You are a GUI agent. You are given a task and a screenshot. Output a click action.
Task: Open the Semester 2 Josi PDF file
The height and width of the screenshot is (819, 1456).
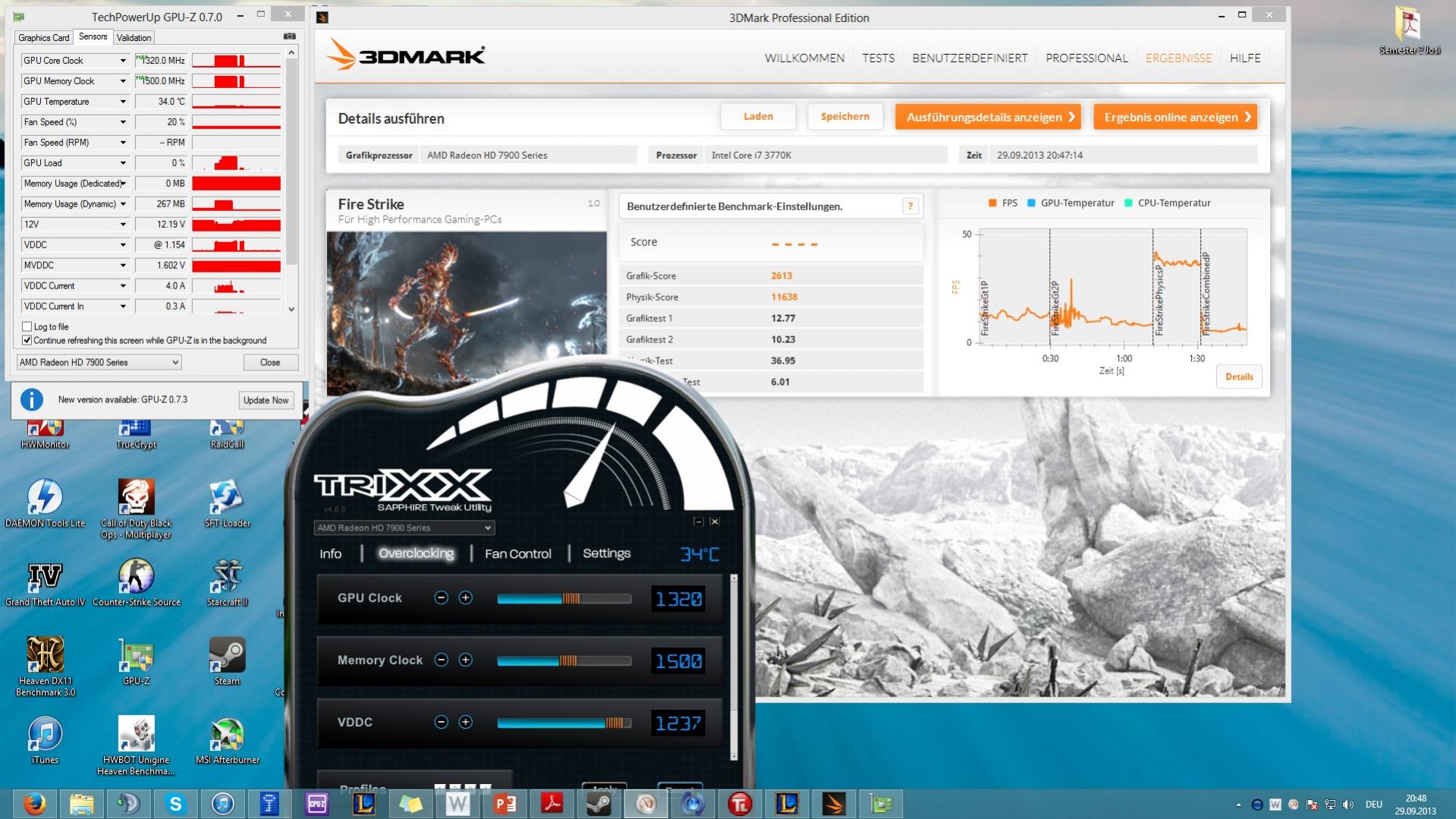(1410, 30)
